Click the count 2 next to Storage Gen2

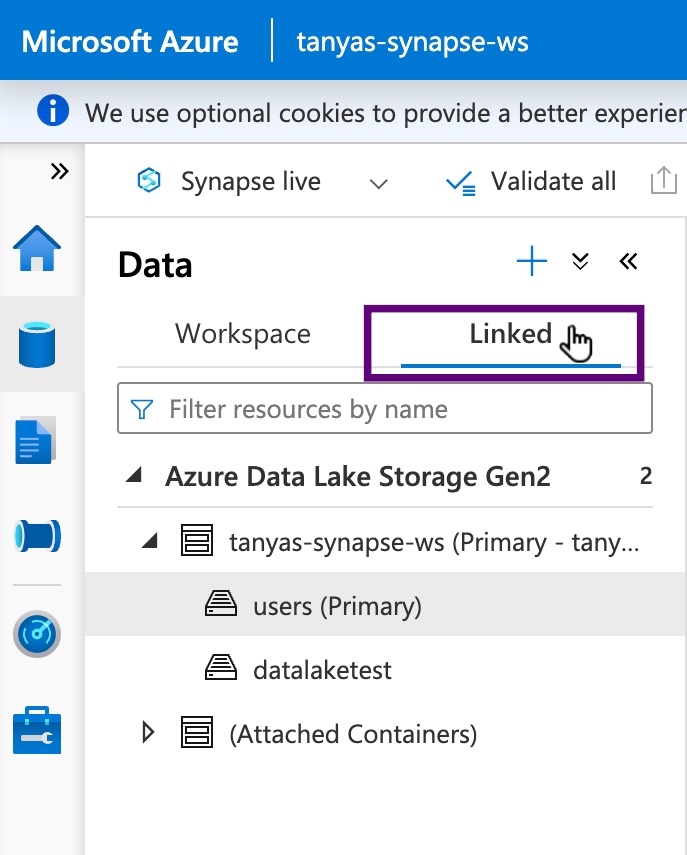(x=646, y=476)
